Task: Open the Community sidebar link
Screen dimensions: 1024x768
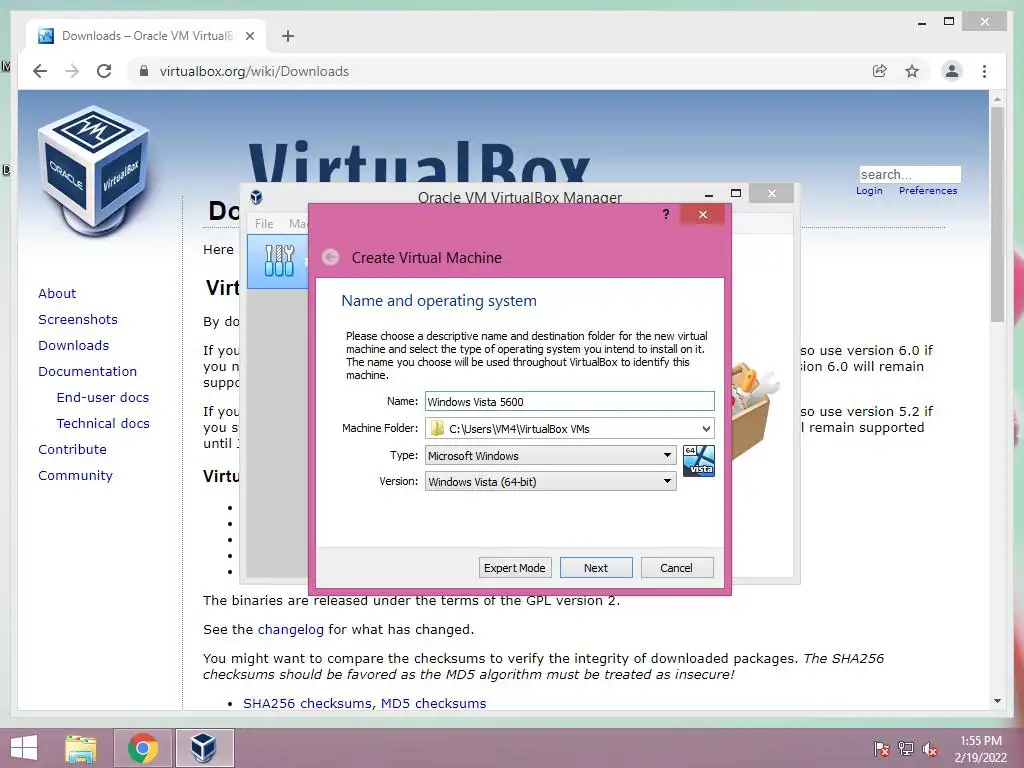Action: (x=75, y=475)
